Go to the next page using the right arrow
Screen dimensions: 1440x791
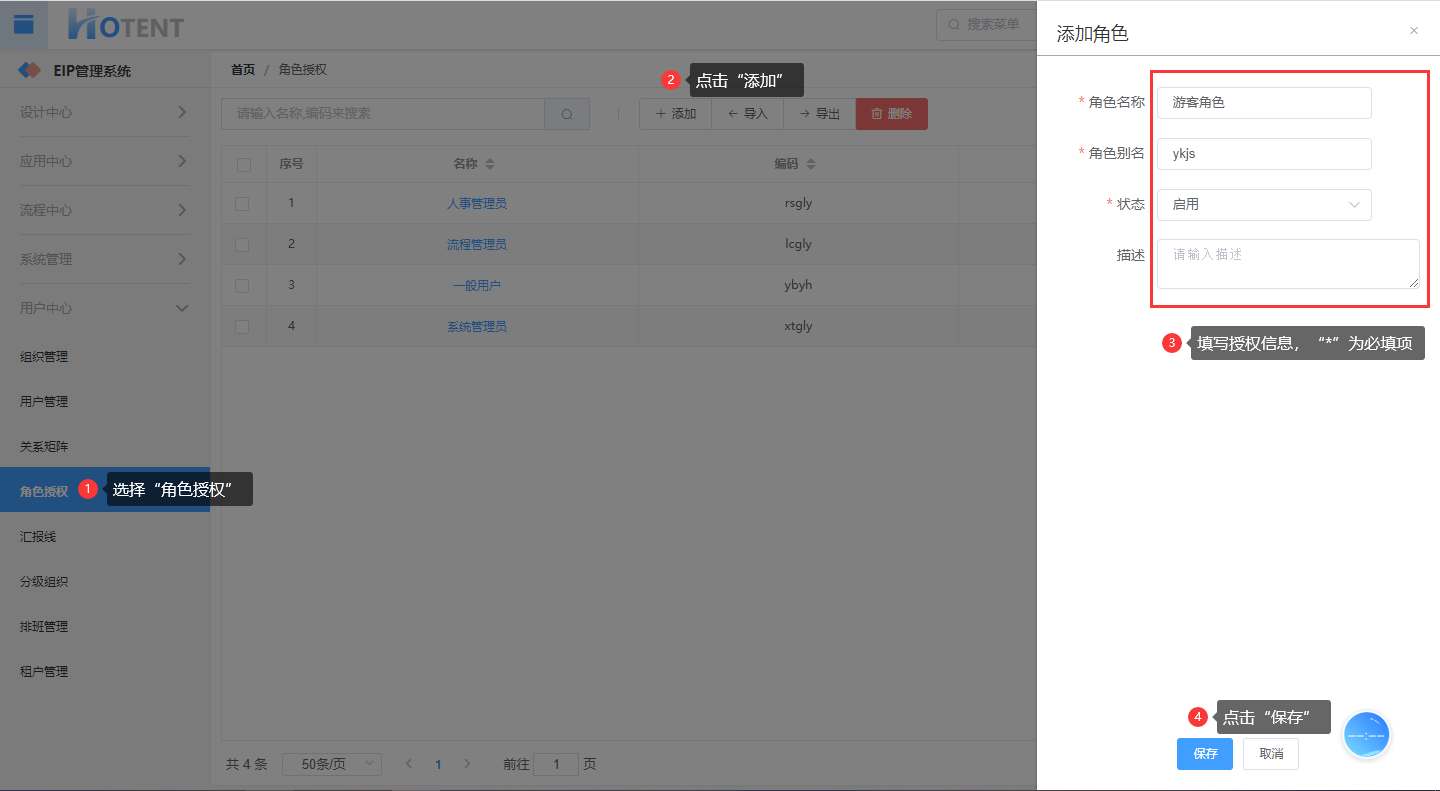[467, 764]
